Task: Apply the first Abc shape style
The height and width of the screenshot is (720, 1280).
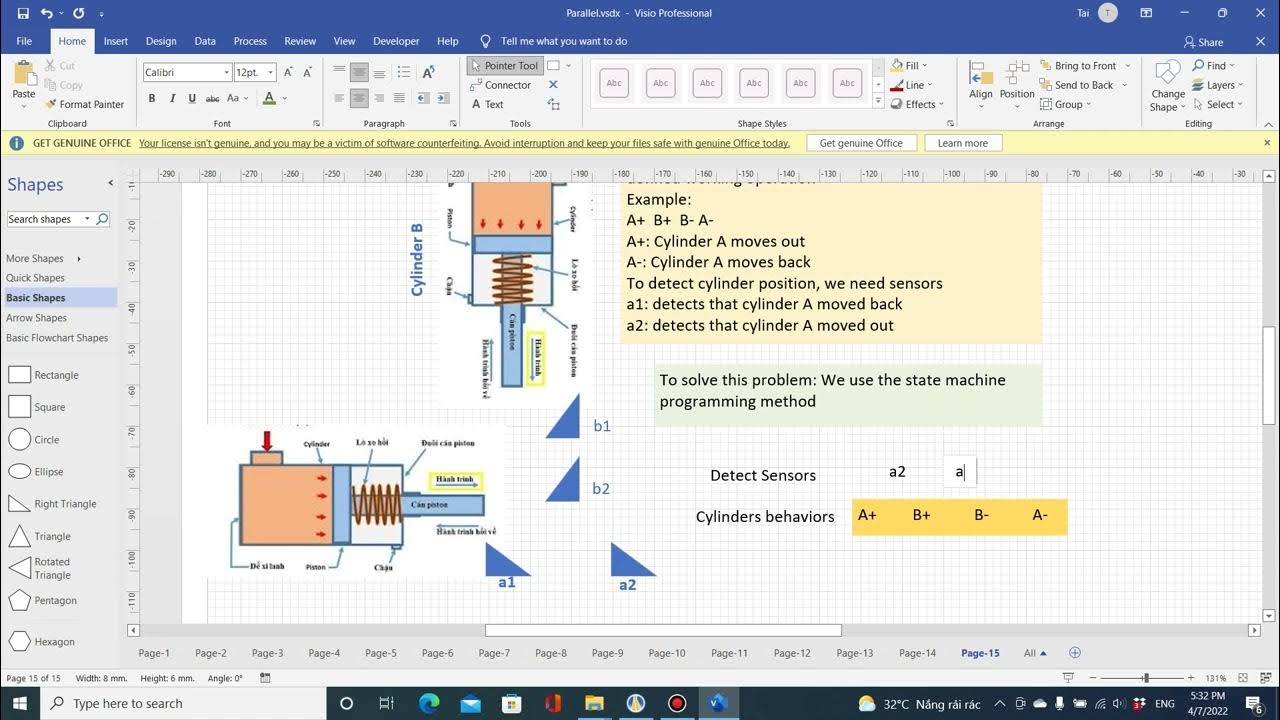Action: tap(614, 83)
